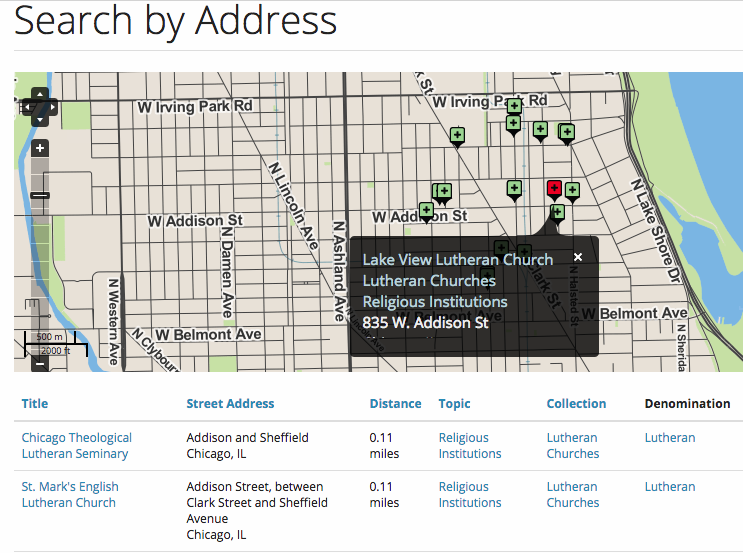
Task: Click the Addison Street, between Clark Street address
Action: 257,510
